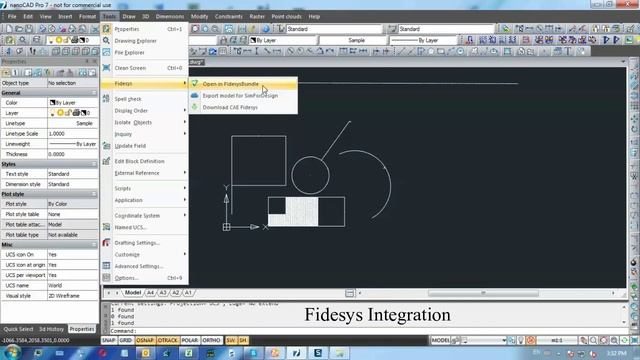Screen dimensions: 640x360
Task: Open Drawing Explorer magnifier icon in menu
Action: point(106,40)
